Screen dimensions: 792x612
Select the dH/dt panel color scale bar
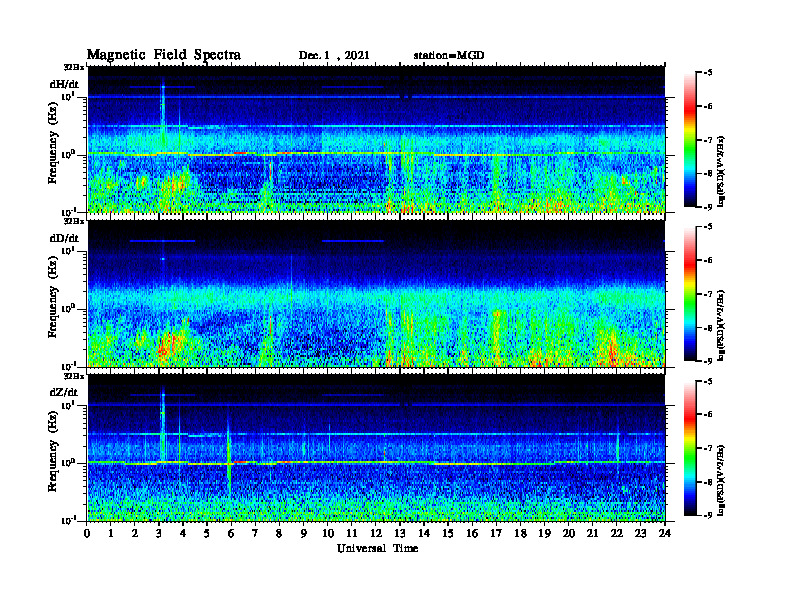pyautogui.click(x=690, y=140)
